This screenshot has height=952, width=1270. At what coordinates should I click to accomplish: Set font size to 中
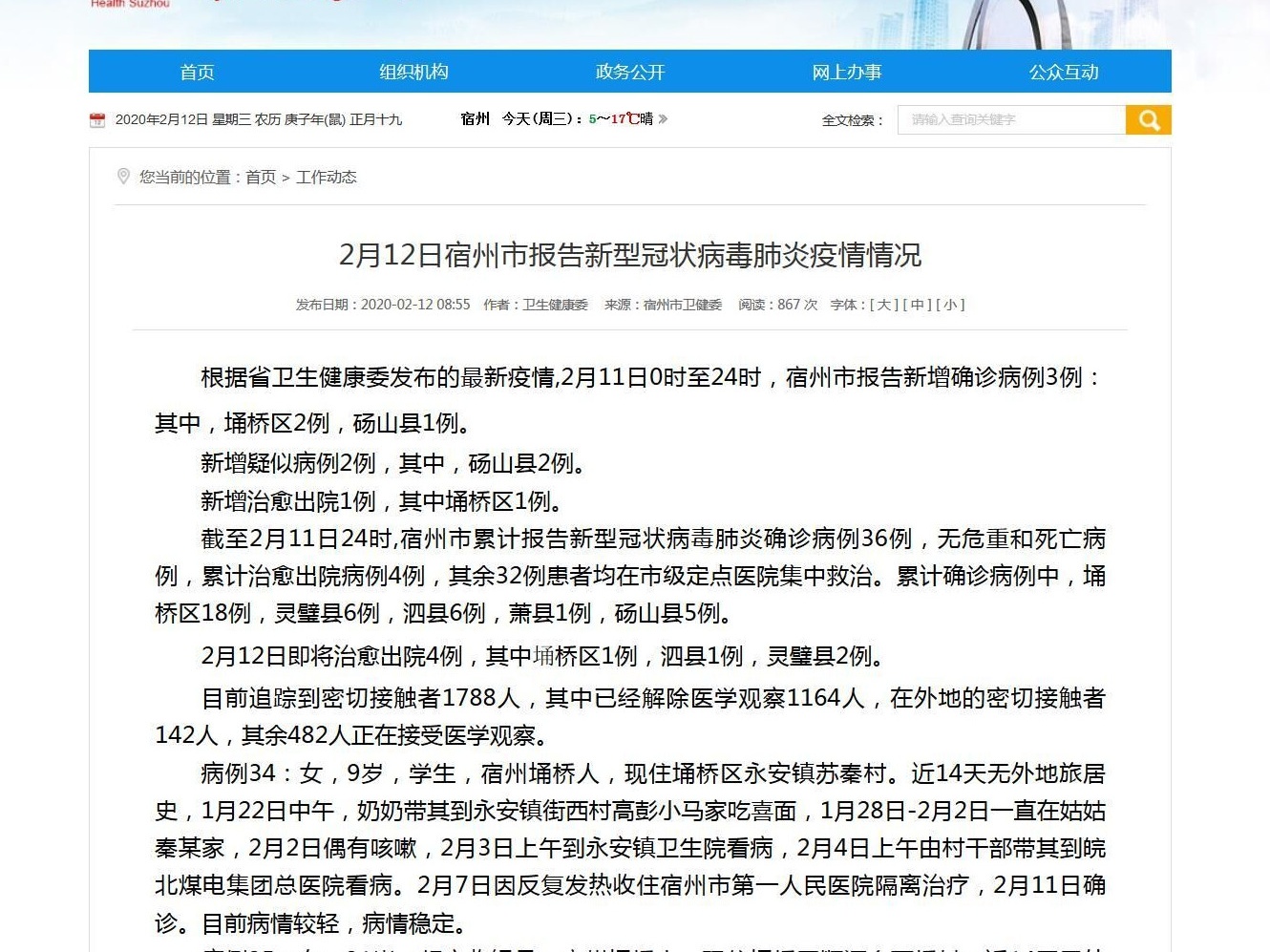pos(917,305)
